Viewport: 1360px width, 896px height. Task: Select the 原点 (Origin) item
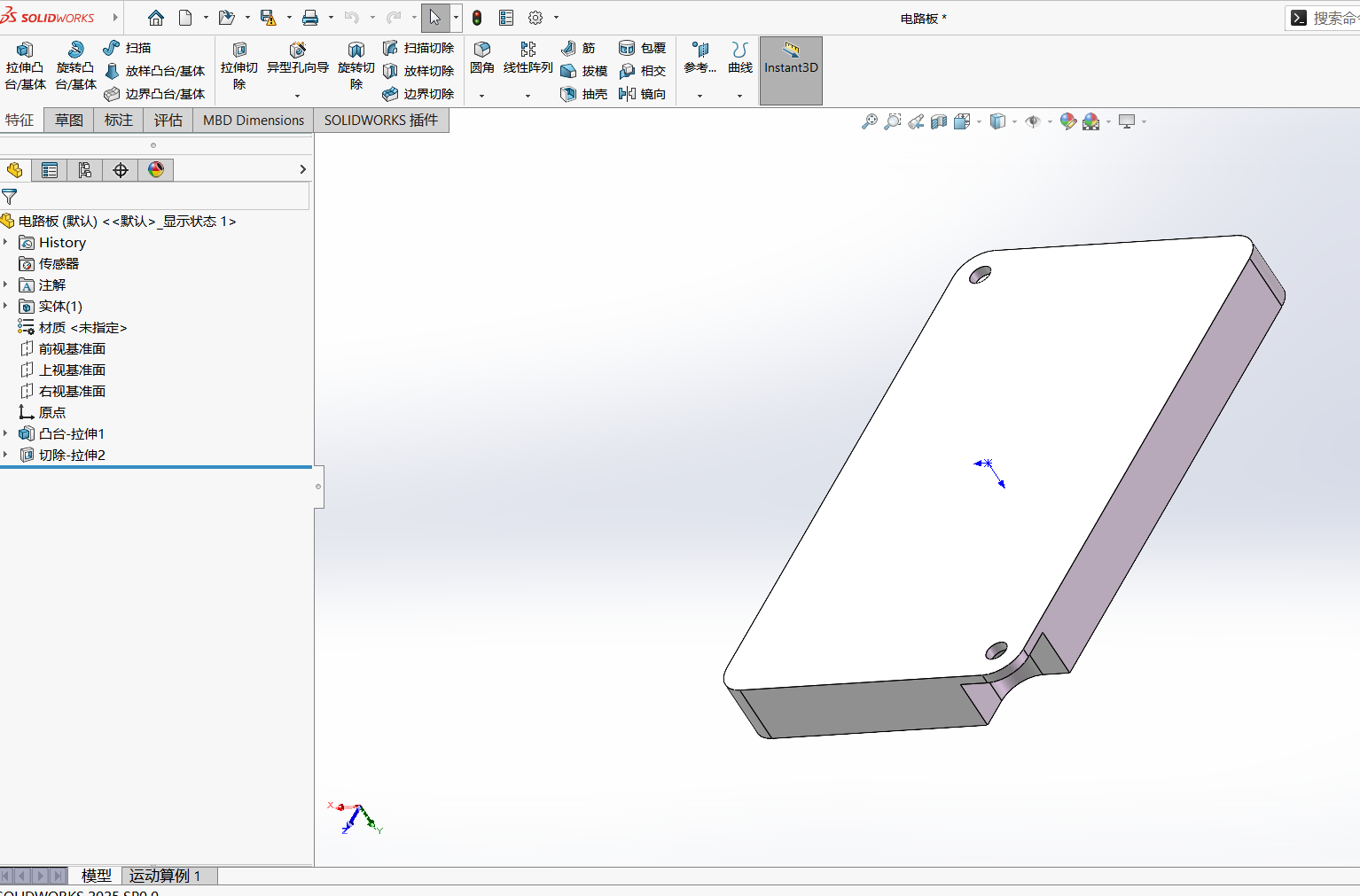[x=43, y=412]
